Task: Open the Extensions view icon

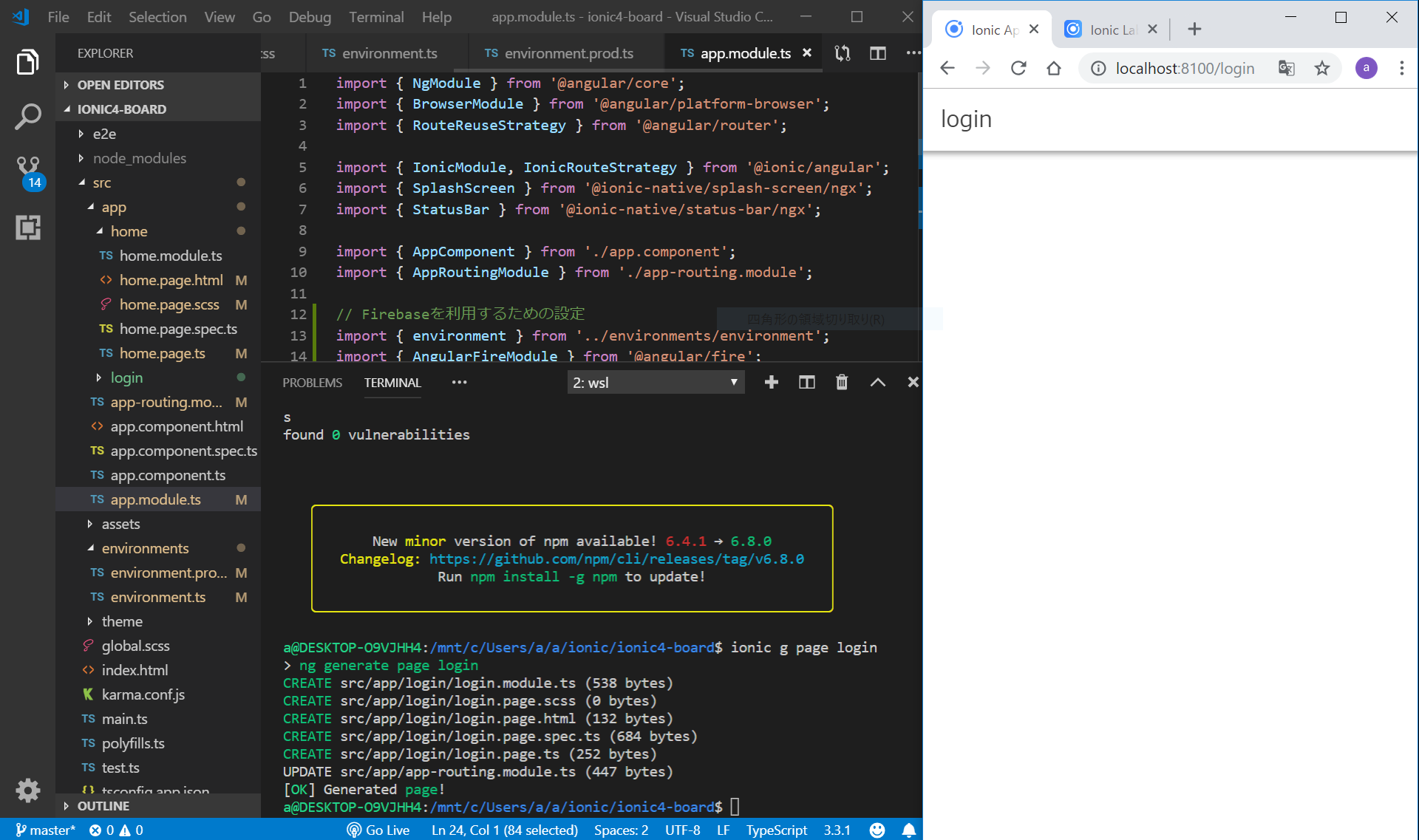Action: (x=27, y=228)
